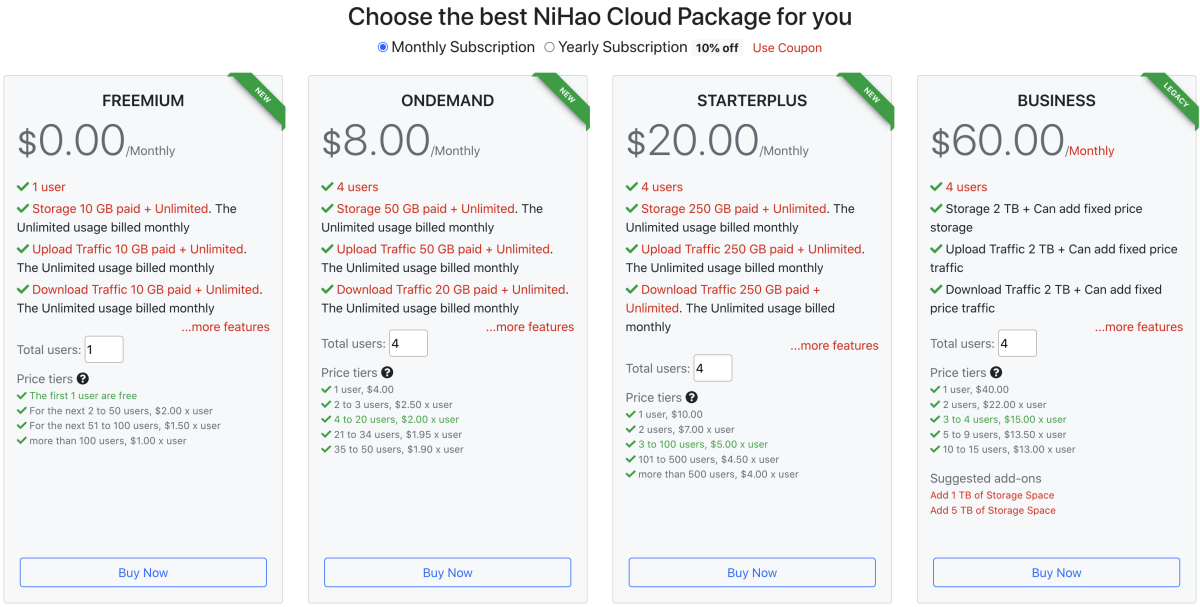Click the green checkmark beside '1 user' in FREEMIUM
Viewport: 1200px width, 607px height.
[22, 187]
